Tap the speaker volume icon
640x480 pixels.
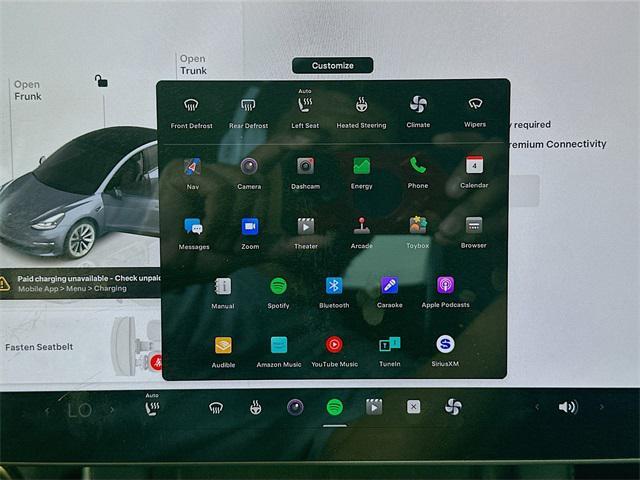pos(568,407)
